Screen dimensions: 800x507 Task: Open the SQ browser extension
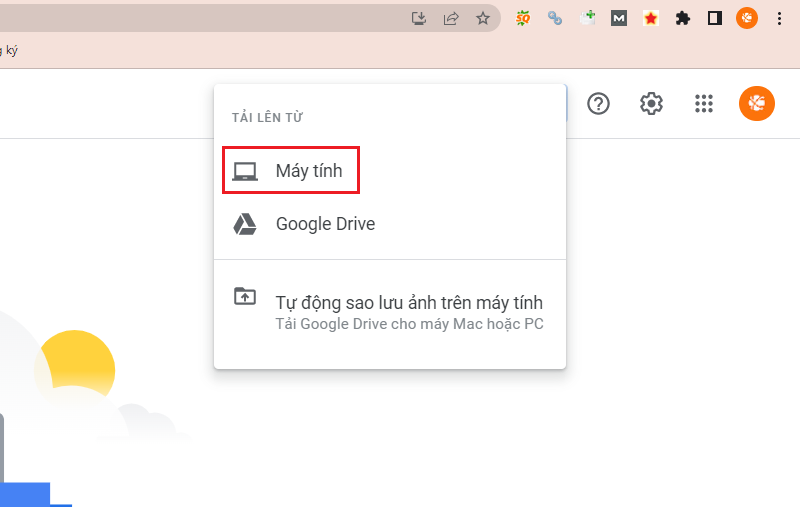pos(522,19)
